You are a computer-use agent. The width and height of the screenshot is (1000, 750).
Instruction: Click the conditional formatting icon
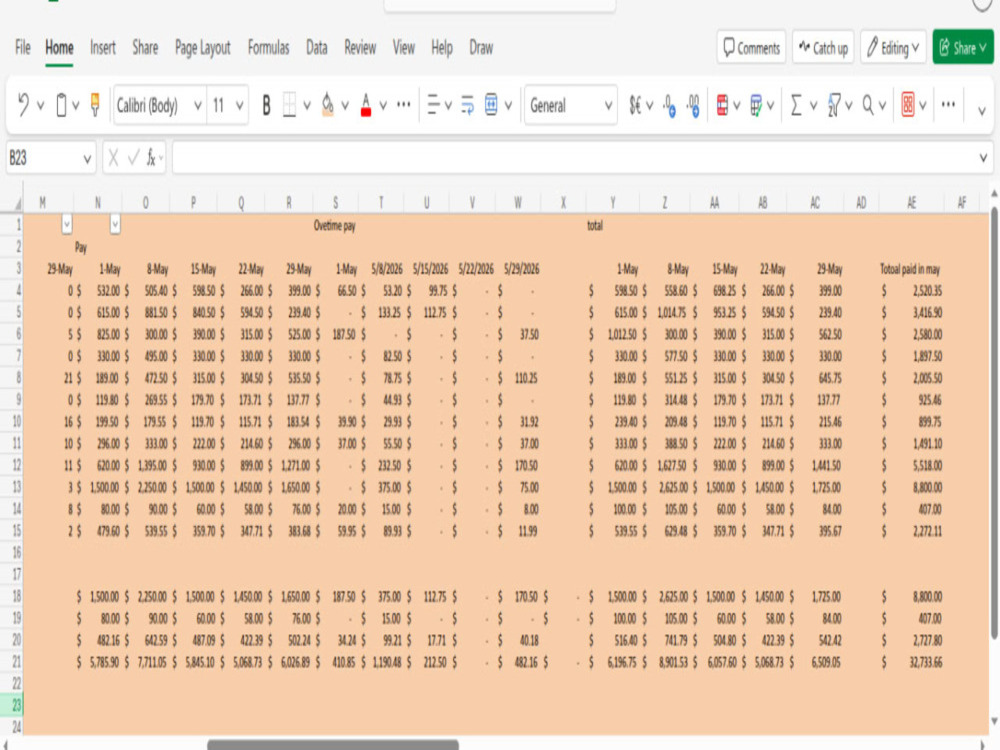722,105
